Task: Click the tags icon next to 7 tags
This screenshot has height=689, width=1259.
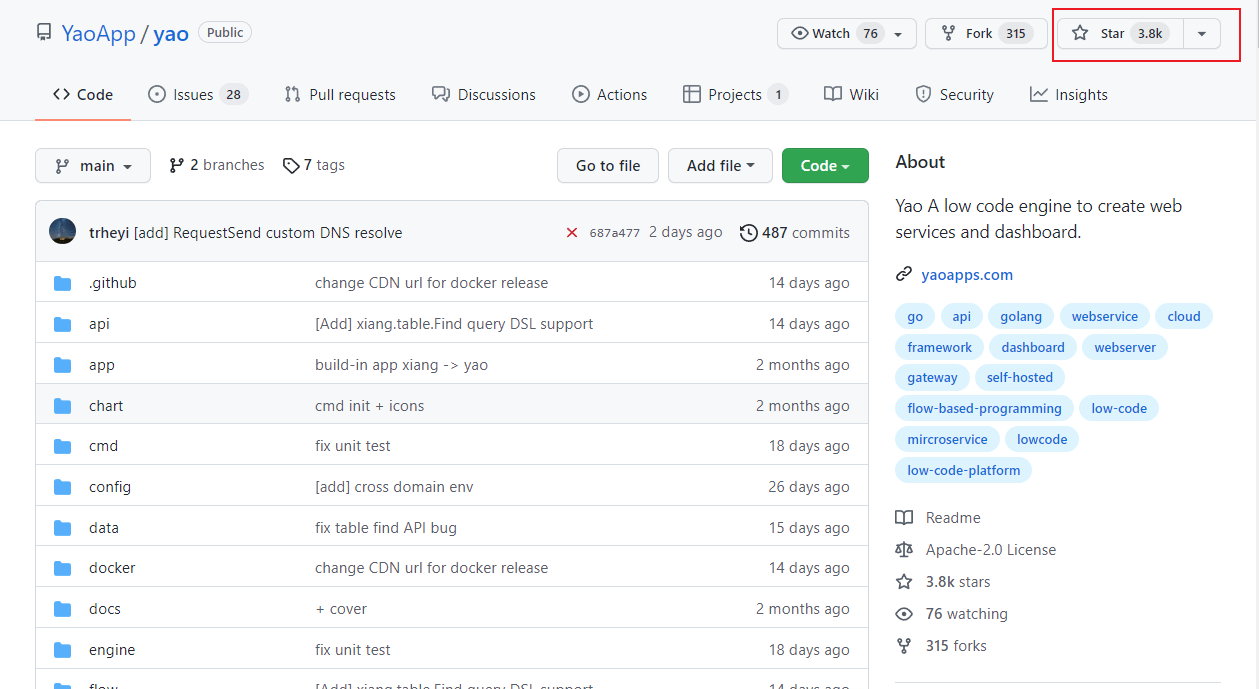Action: (x=291, y=166)
